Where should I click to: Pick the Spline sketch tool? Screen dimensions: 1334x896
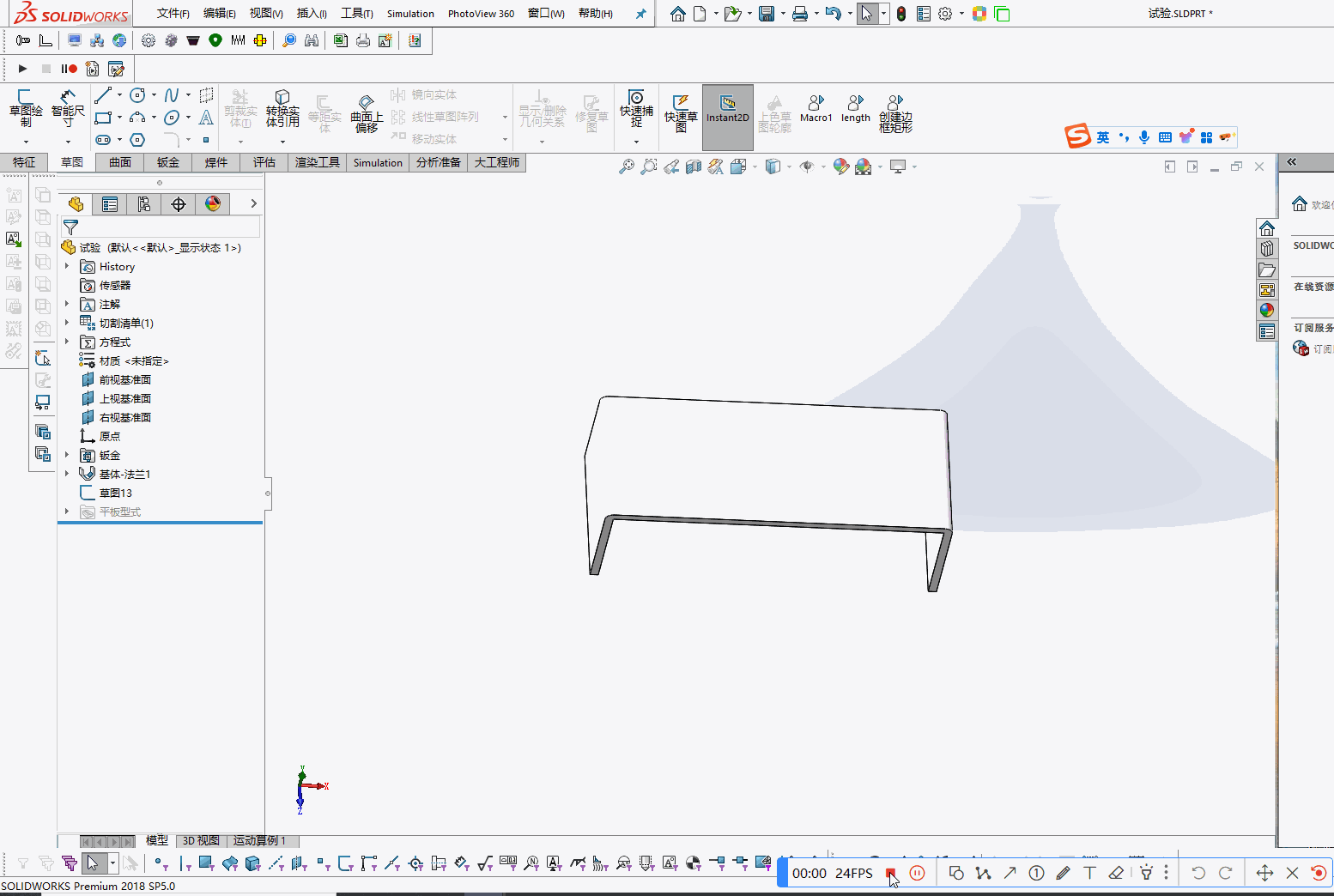click(172, 95)
